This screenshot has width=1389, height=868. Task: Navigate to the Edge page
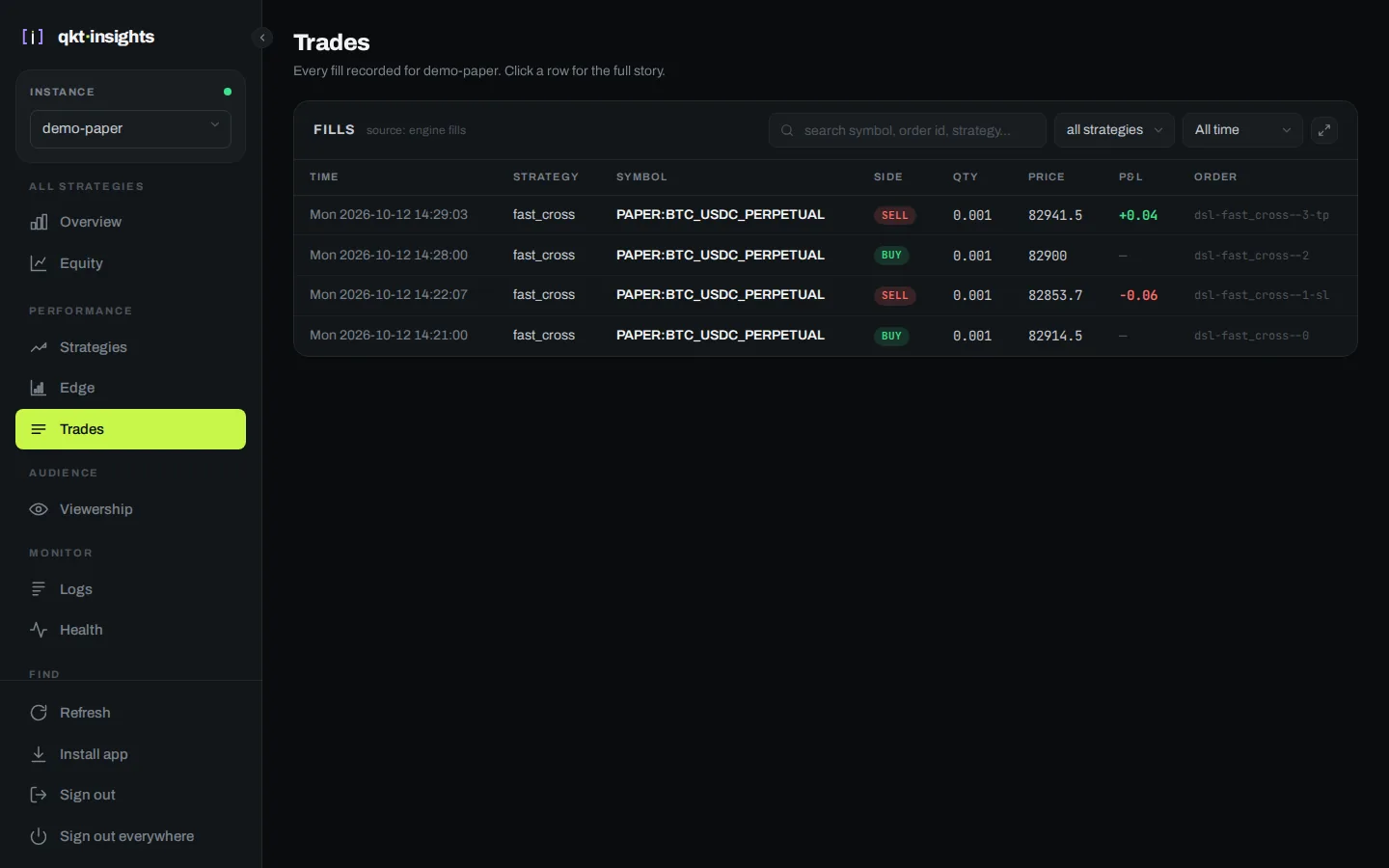pyautogui.click(x=130, y=388)
